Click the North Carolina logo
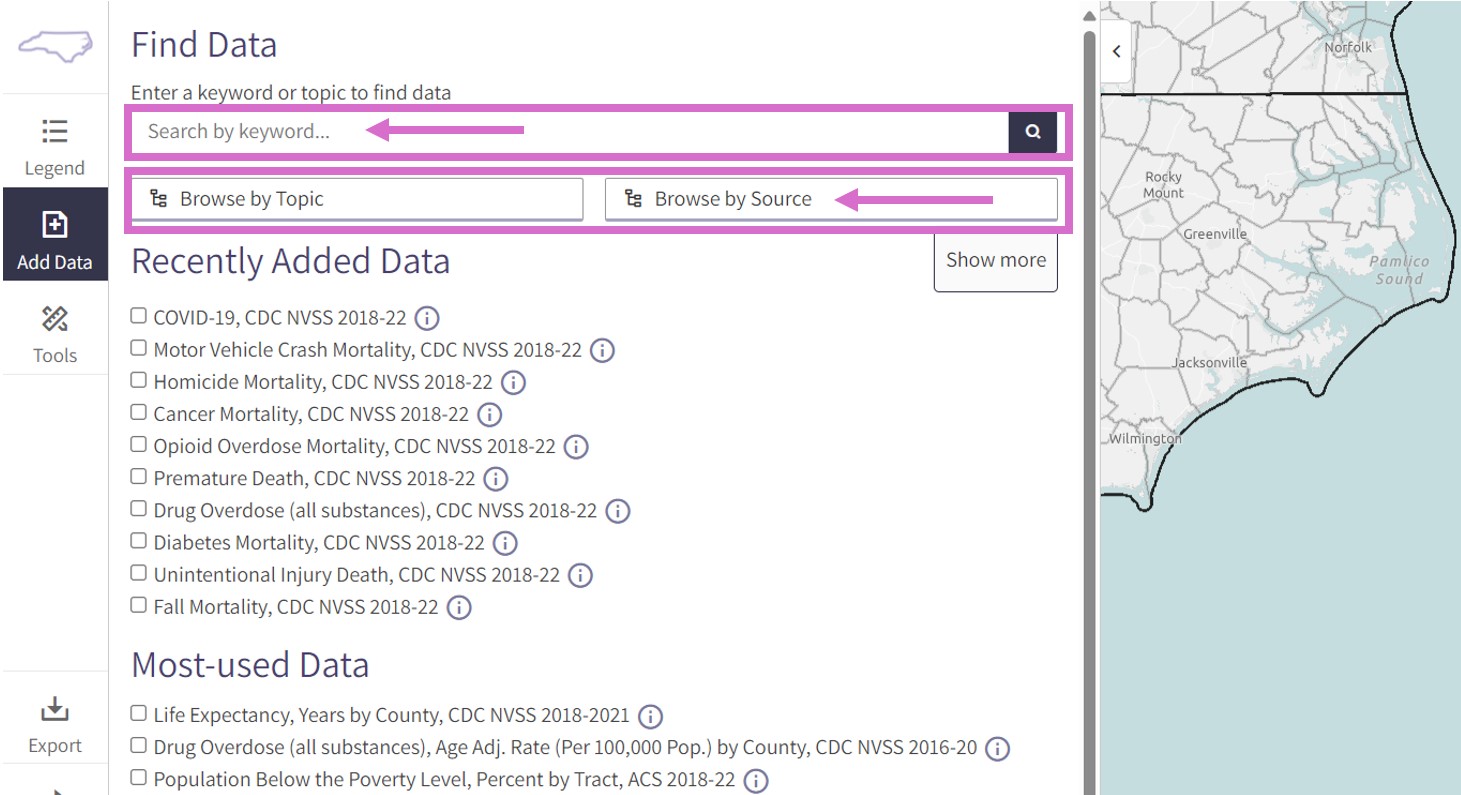 (x=54, y=45)
